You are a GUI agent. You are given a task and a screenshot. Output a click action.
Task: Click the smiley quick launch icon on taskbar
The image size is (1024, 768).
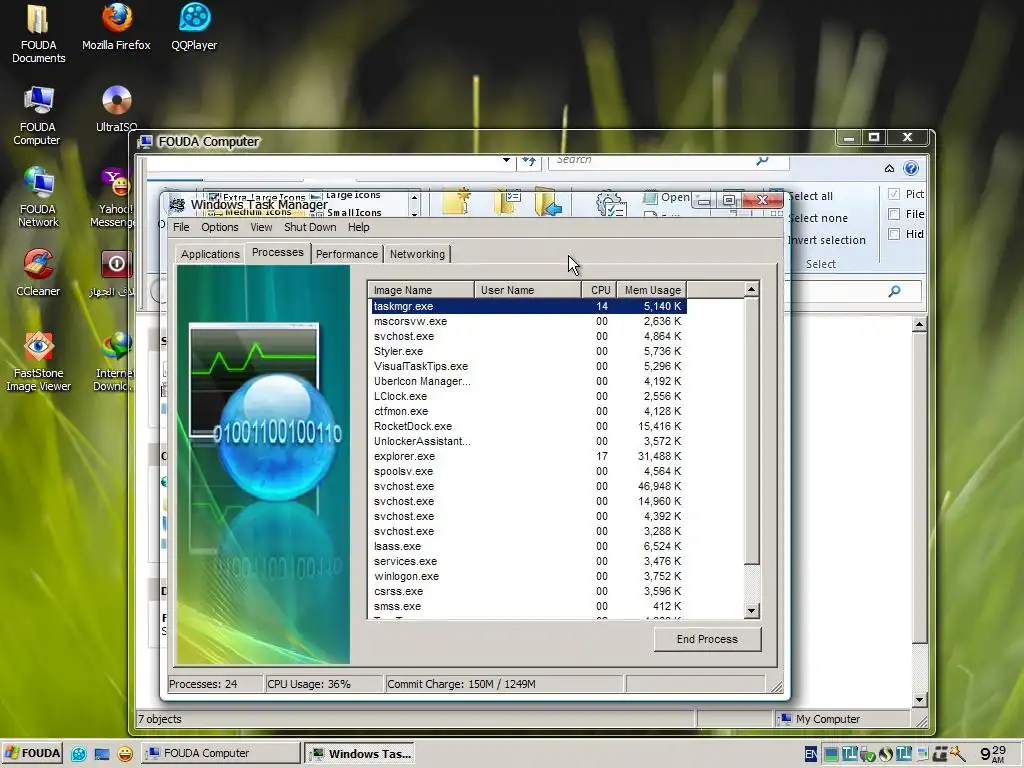(x=125, y=754)
